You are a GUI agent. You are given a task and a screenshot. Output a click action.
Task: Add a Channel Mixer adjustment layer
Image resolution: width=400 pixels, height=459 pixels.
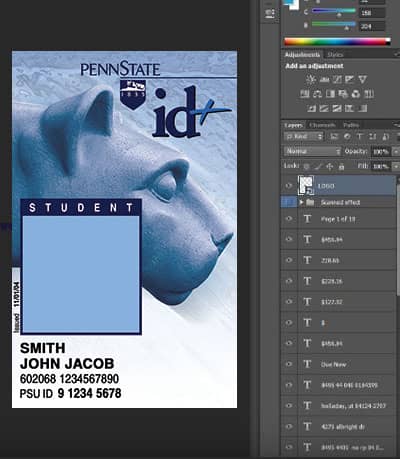click(356, 94)
